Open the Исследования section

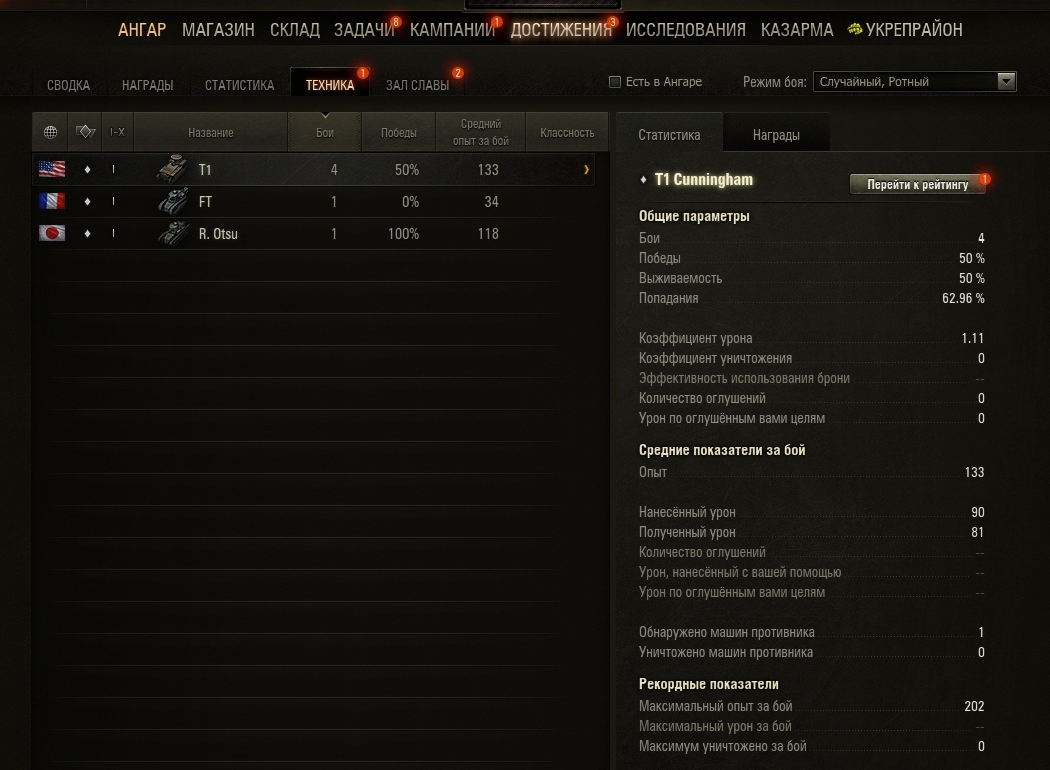point(686,29)
